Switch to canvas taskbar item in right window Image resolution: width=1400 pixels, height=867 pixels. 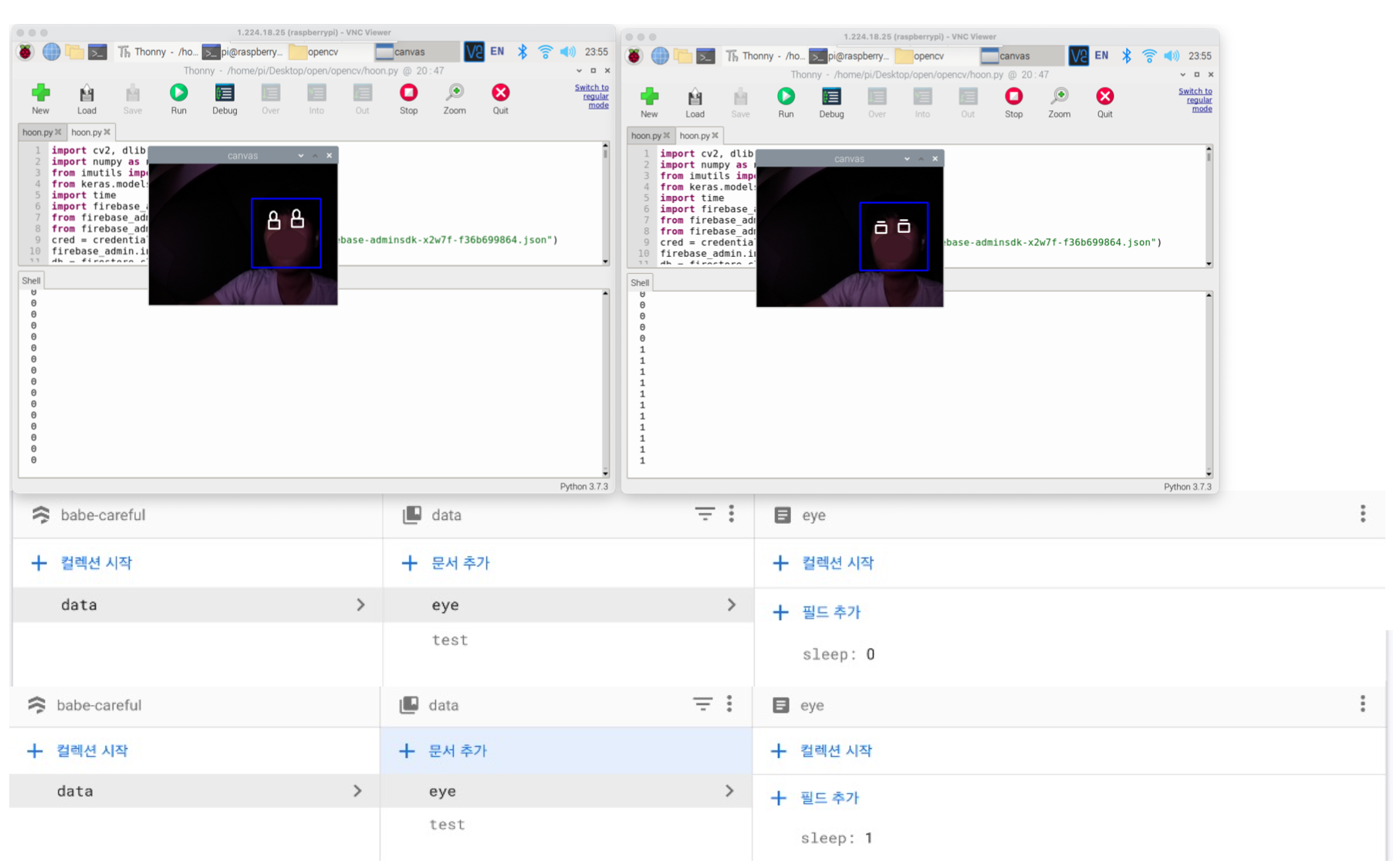pos(1021,56)
